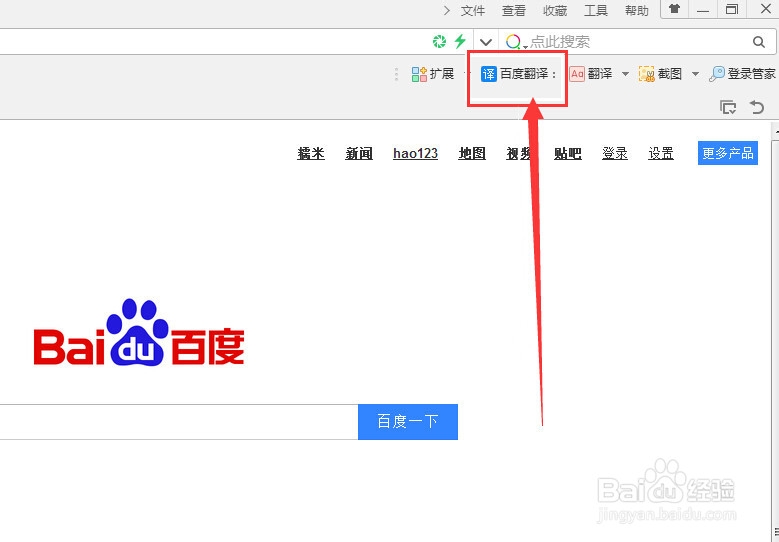Screen dimensions: 779x542
Task: Click the 更多产品 button
Action: tap(728, 153)
